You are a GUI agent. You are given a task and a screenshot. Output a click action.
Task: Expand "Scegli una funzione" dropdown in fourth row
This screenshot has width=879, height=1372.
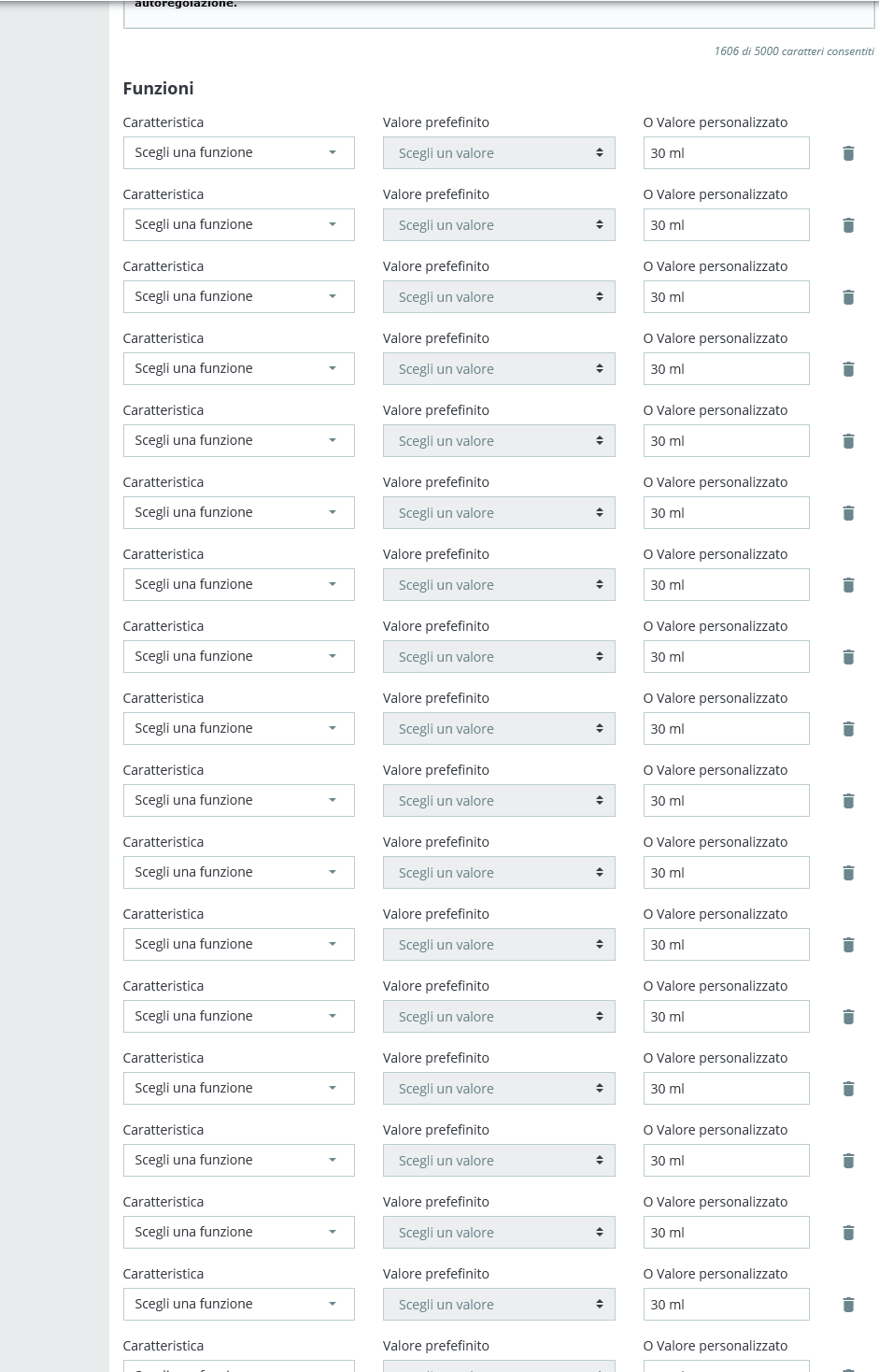(x=238, y=369)
